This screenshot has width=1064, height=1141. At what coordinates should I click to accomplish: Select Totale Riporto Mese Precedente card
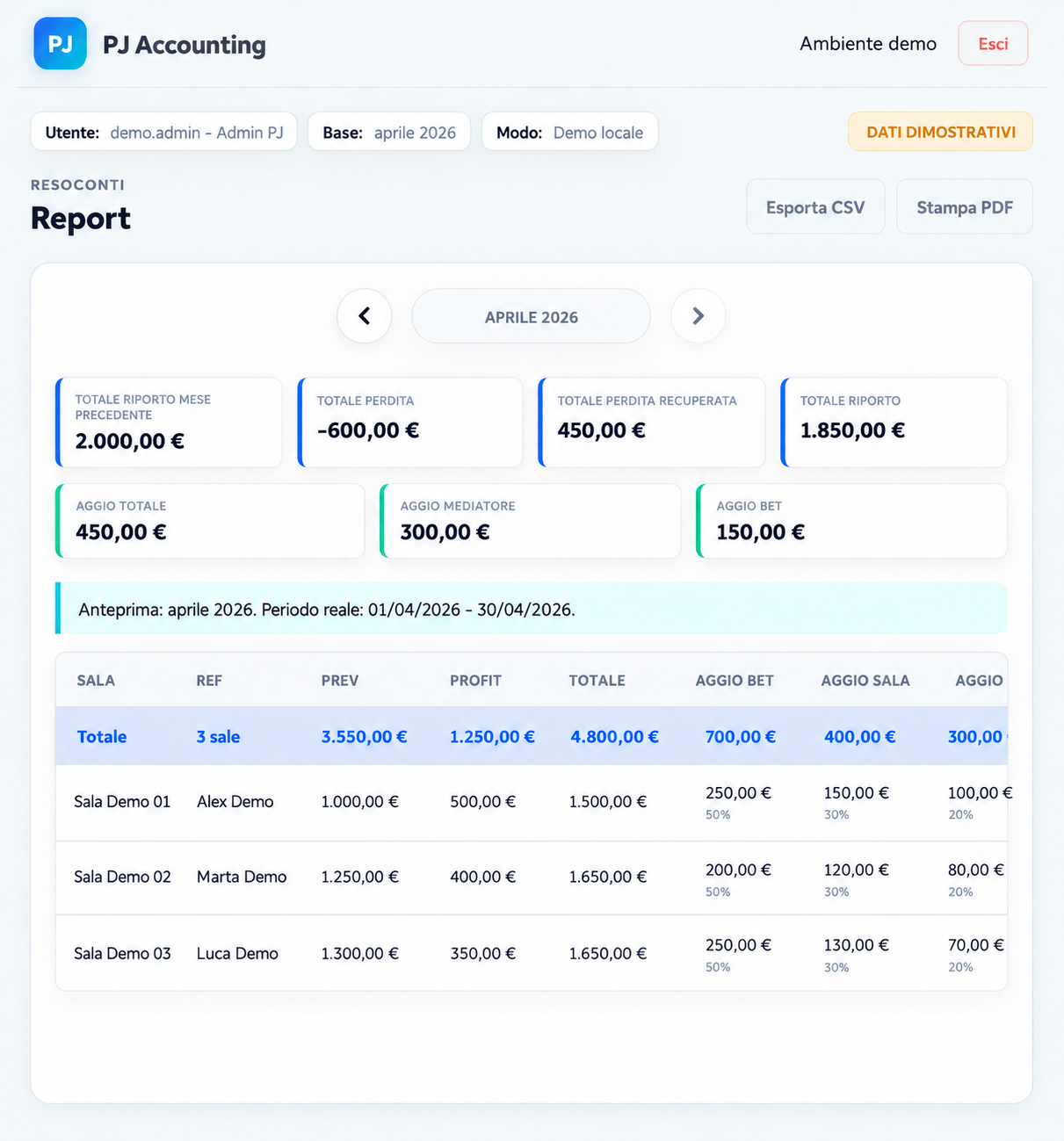pos(169,422)
